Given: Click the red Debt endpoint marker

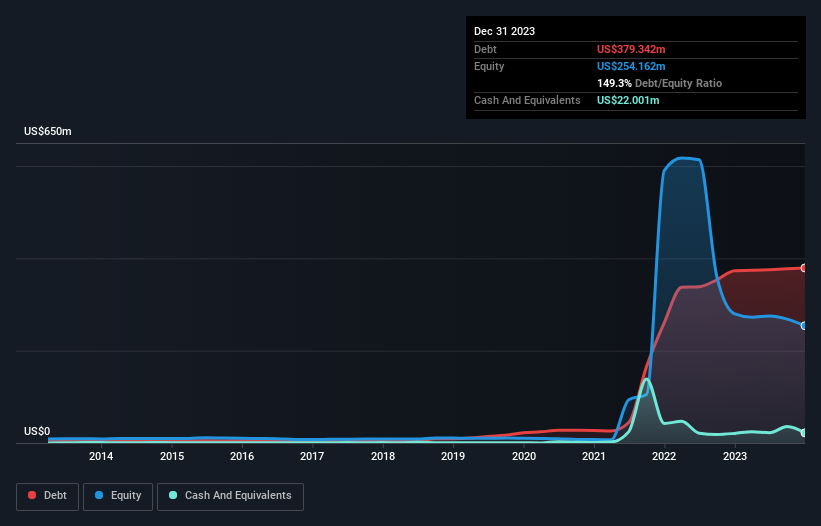Looking at the screenshot, I should pyautogui.click(x=804, y=268).
